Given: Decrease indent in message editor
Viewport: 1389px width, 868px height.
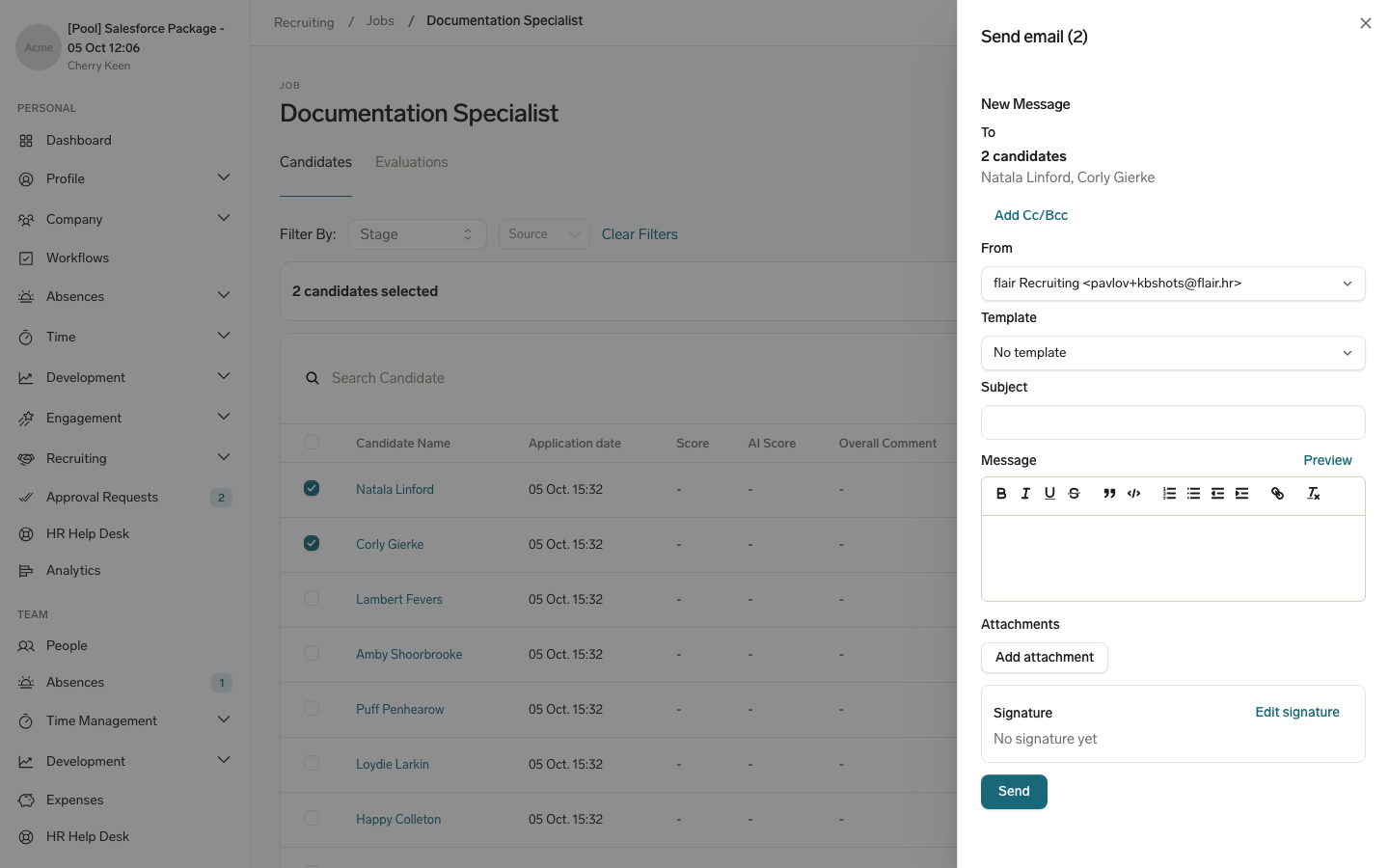Looking at the screenshot, I should 1217,494.
